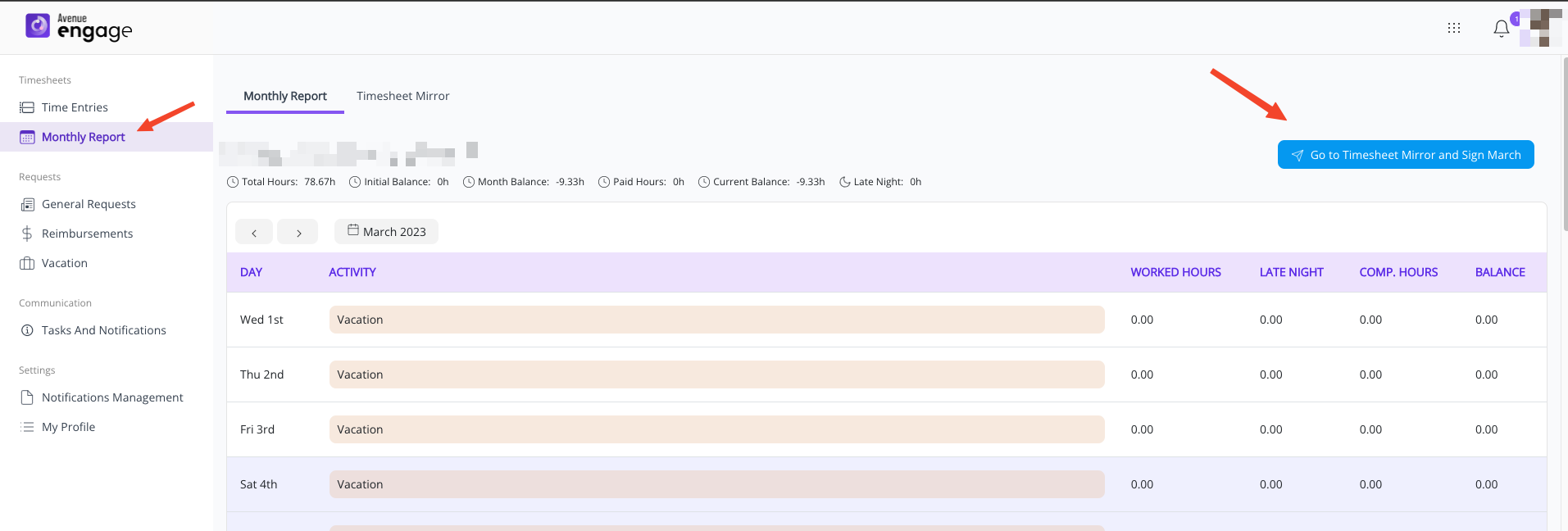Click the Current Balance clock icon
The height and width of the screenshot is (531, 1568).
click(x=704, y=182)
